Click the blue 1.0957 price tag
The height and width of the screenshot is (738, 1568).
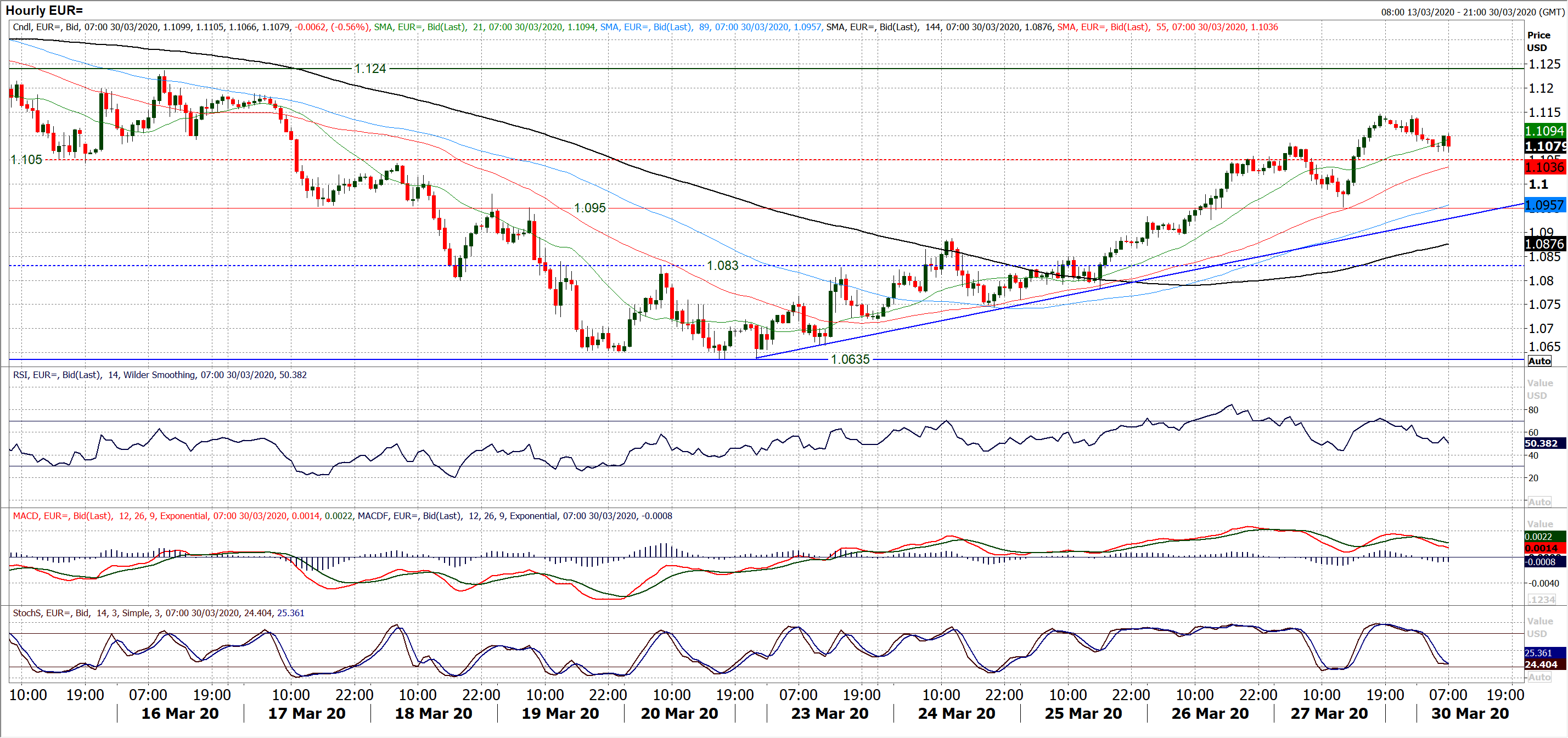tap(1545, 205)
